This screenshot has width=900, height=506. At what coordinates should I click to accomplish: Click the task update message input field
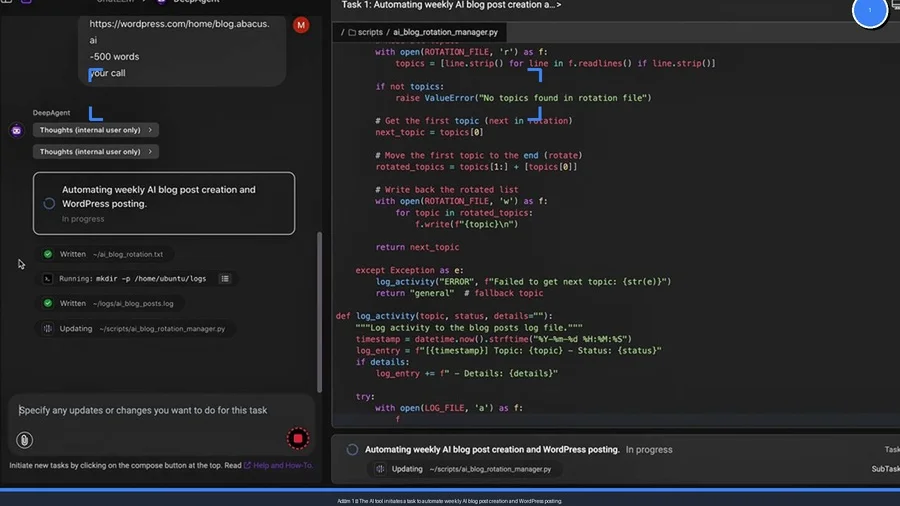point(150,410)
